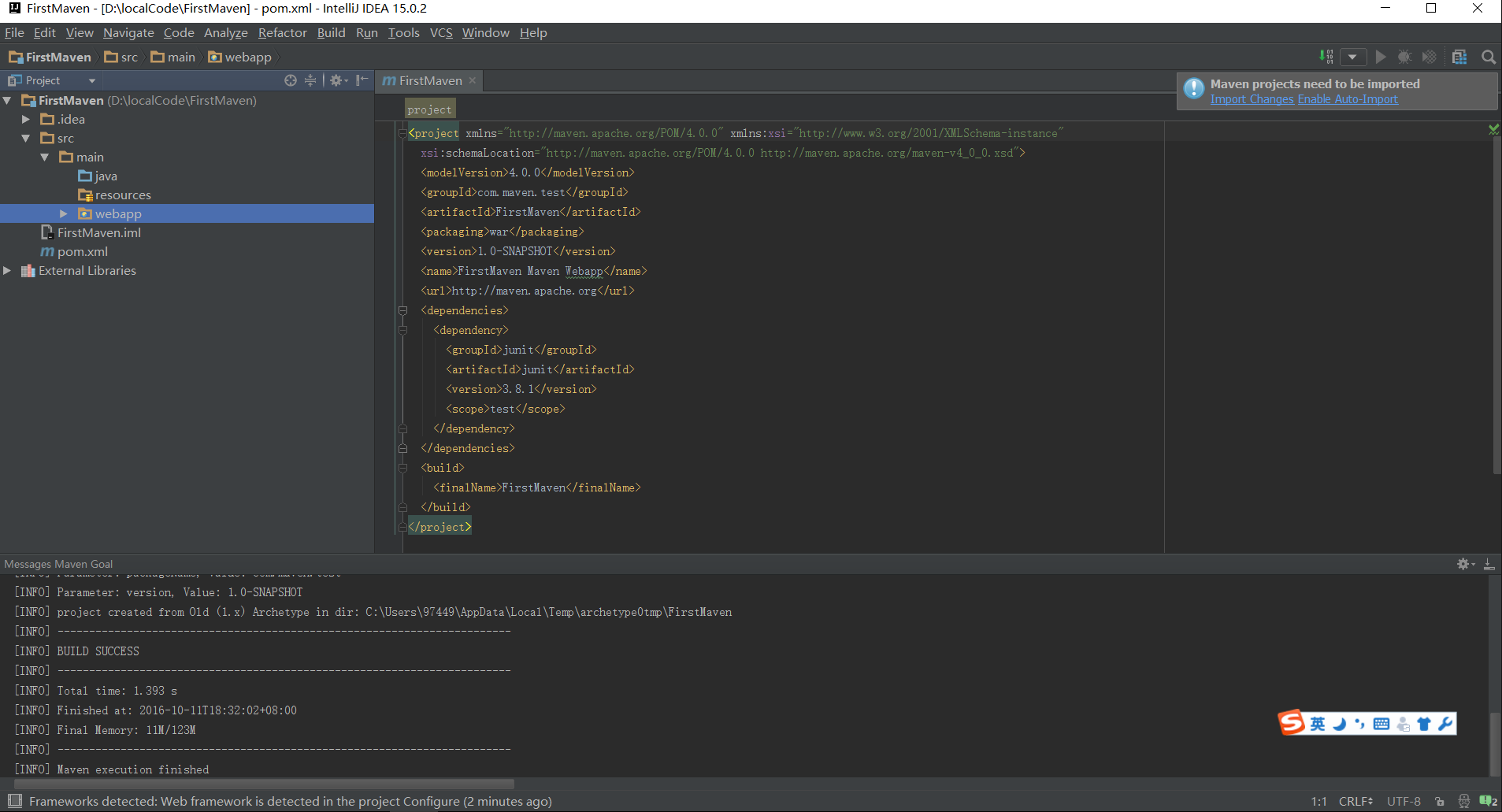Click the FirstMaven breadcrumb in navigation bar
The image size is (1502, 812).
50,57
